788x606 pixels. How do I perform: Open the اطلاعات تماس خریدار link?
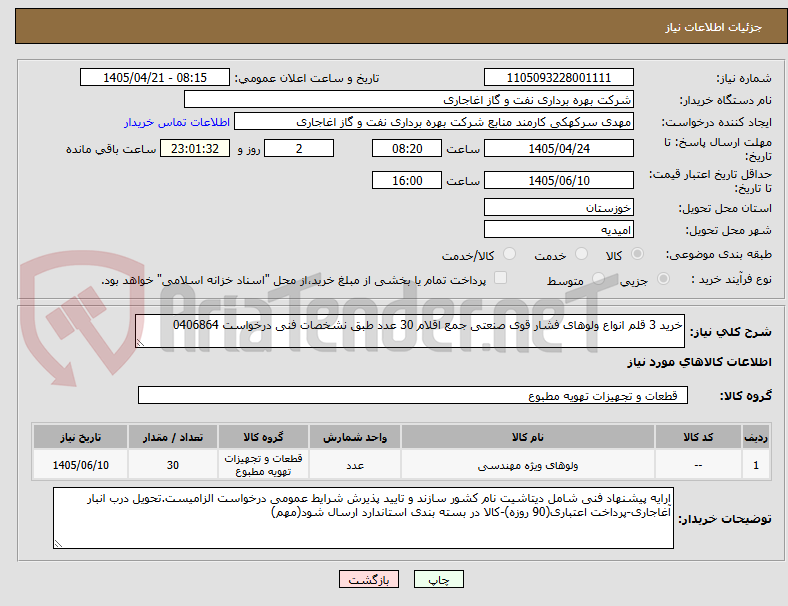pyautogui.click(x=176, y=122)
